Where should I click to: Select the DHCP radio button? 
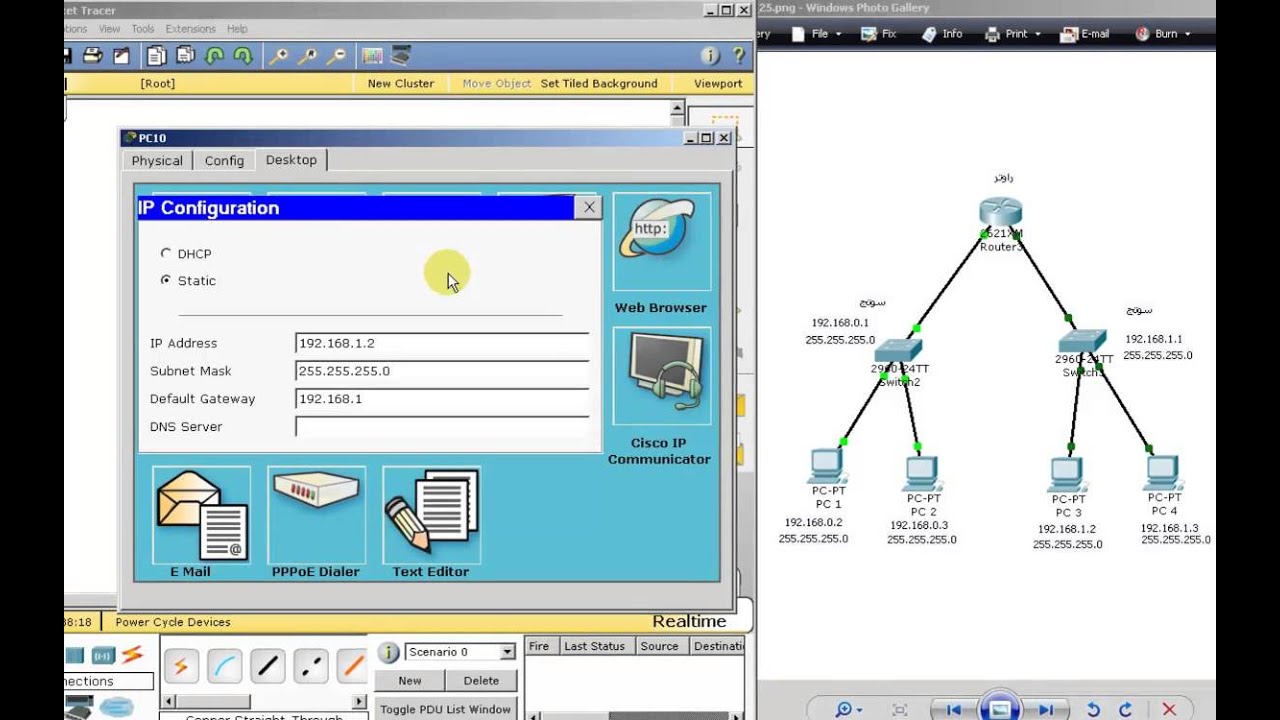[x=166, y=253]
